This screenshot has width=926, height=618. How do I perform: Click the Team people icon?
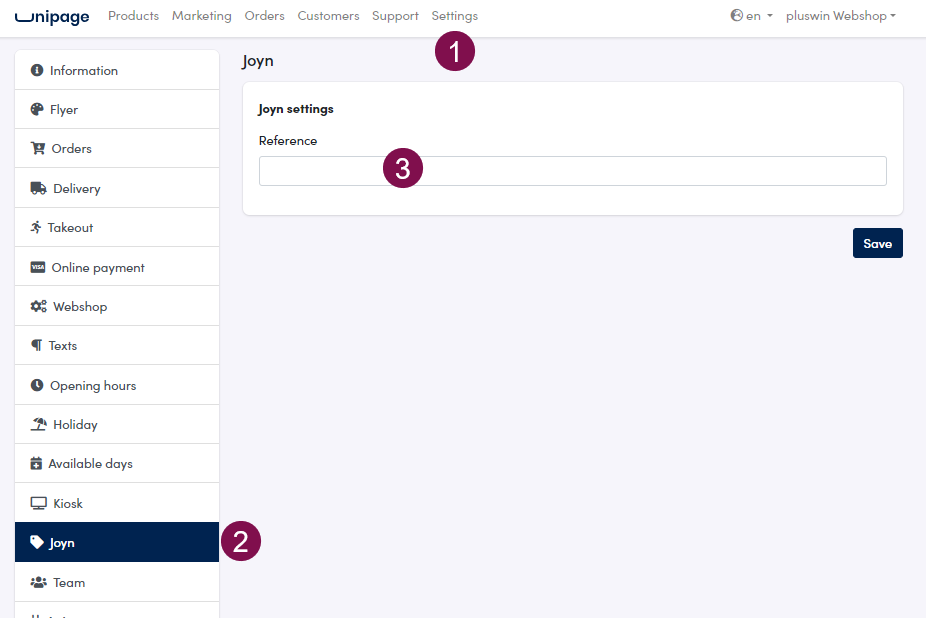click(x=38, y=583)
